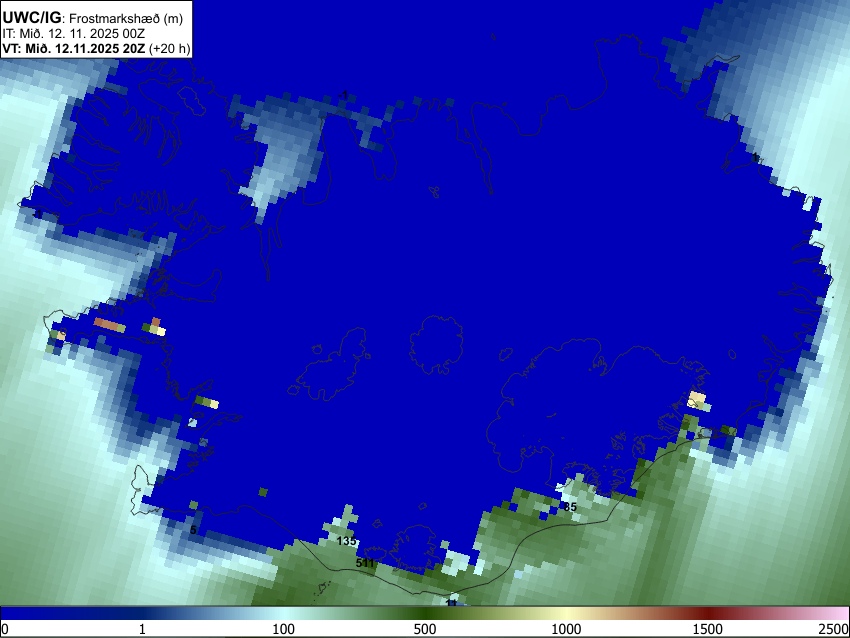This screenshot has width=850, height=638.
Task: Click the map value label '85'
Action: tap(570, 507)
